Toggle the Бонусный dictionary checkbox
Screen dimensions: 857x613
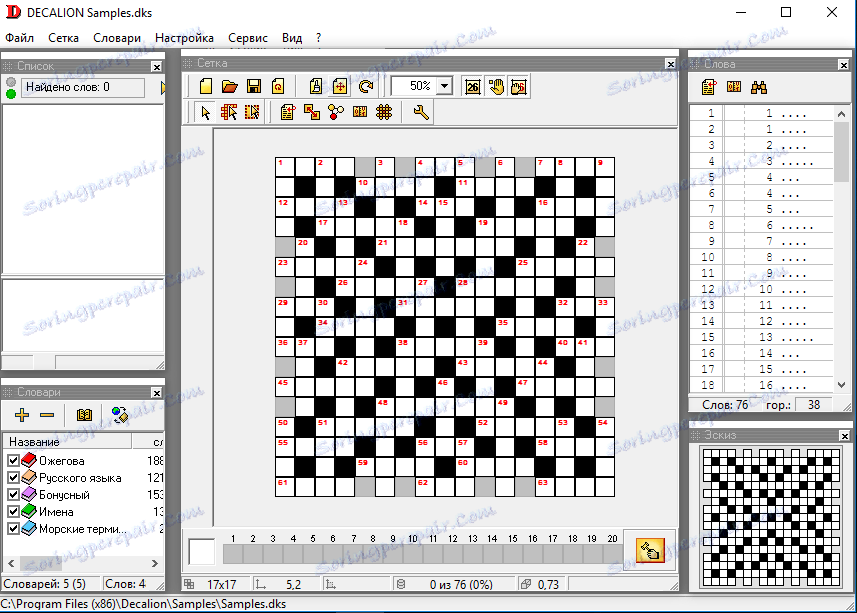click(x=13, y=495)
